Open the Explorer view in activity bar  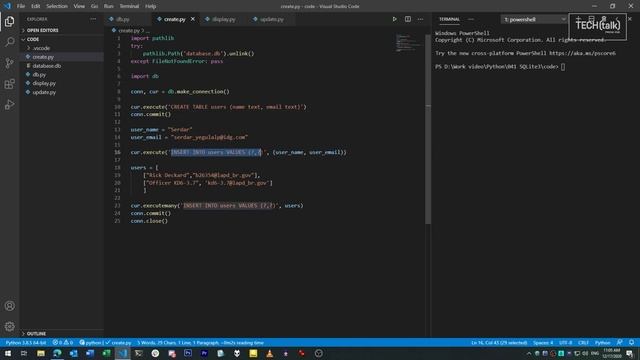9,21
